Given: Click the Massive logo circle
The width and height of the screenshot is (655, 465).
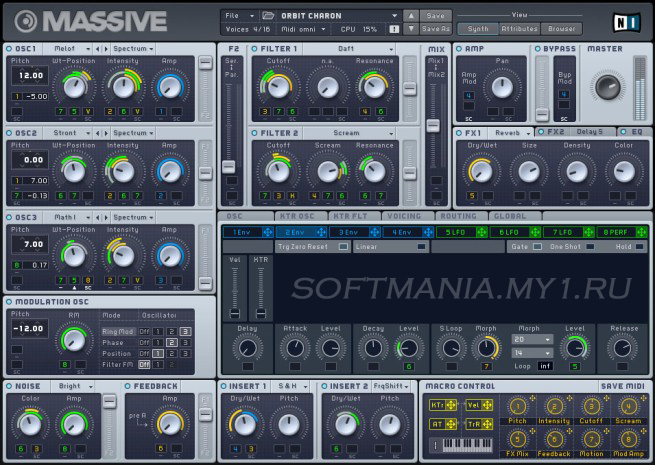Looking at the screenshot, I should click(26, 21).
